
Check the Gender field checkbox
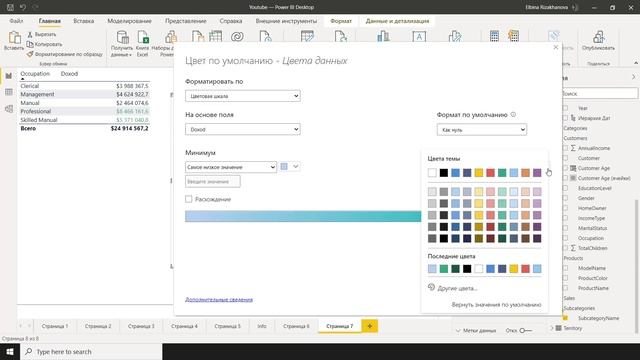point(565,198)
